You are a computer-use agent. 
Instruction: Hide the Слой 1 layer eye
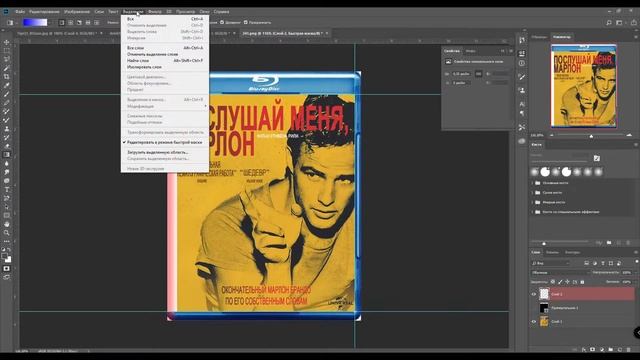point(533,322)
